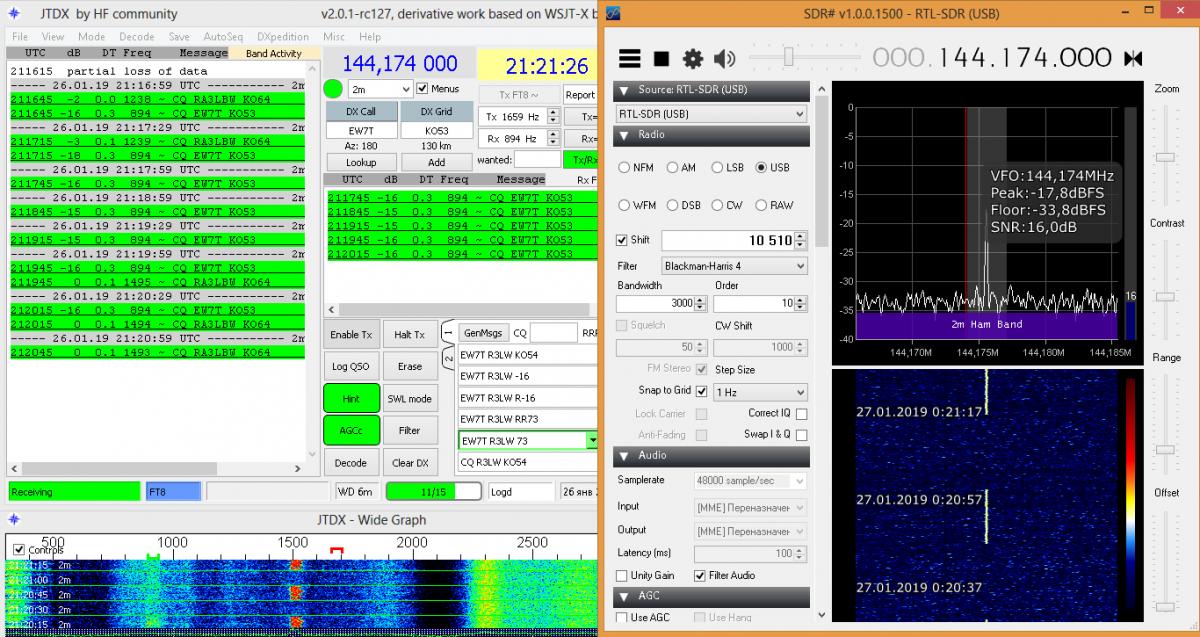Image resolution: width=1200 pixels, height=637 pixels.
Task: Select the LSB radio mode
Action: (x=717, y=168)
